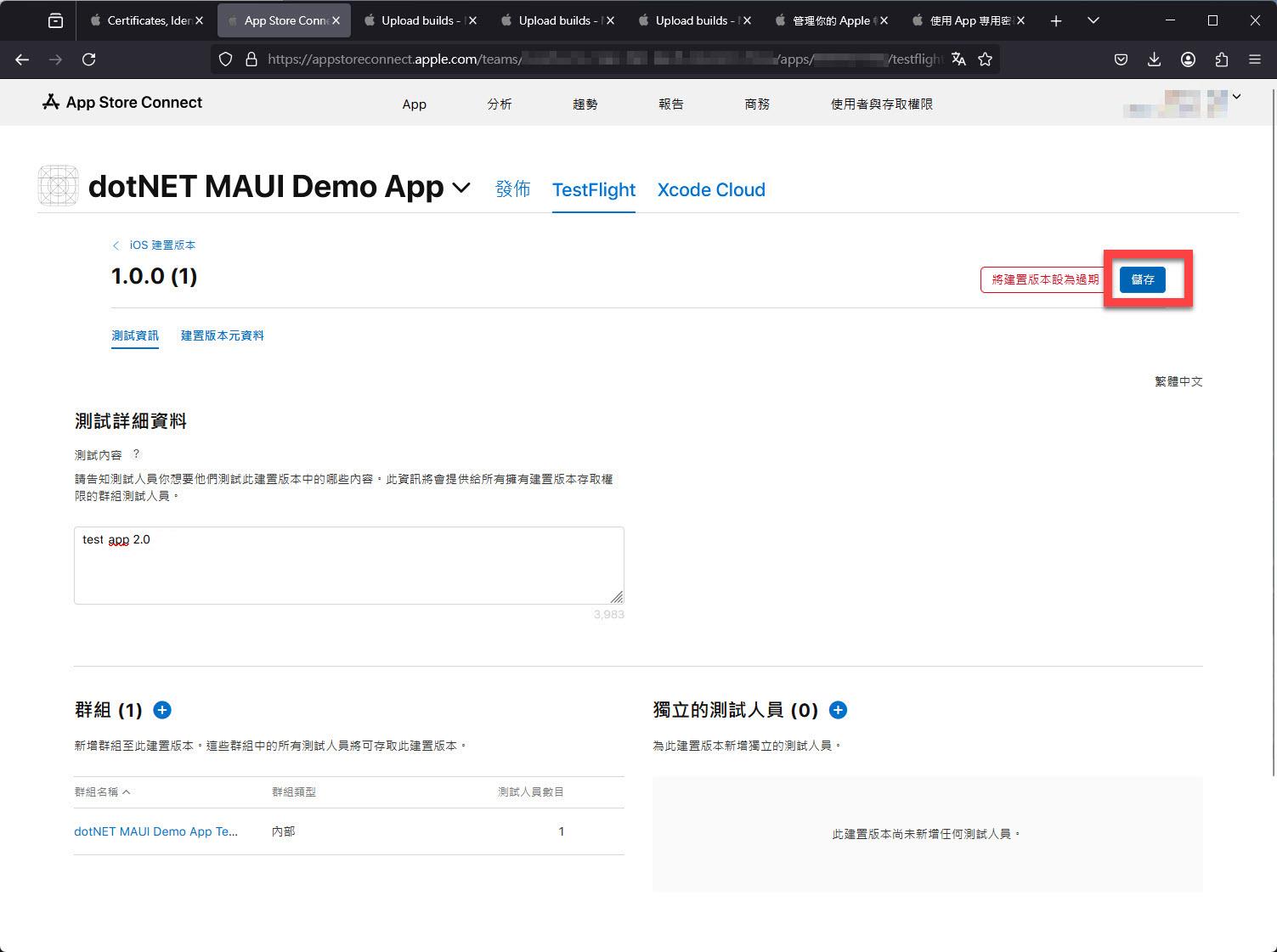Add an individual tester with the 獨立的測試人員 plus icon

(838, 710)
